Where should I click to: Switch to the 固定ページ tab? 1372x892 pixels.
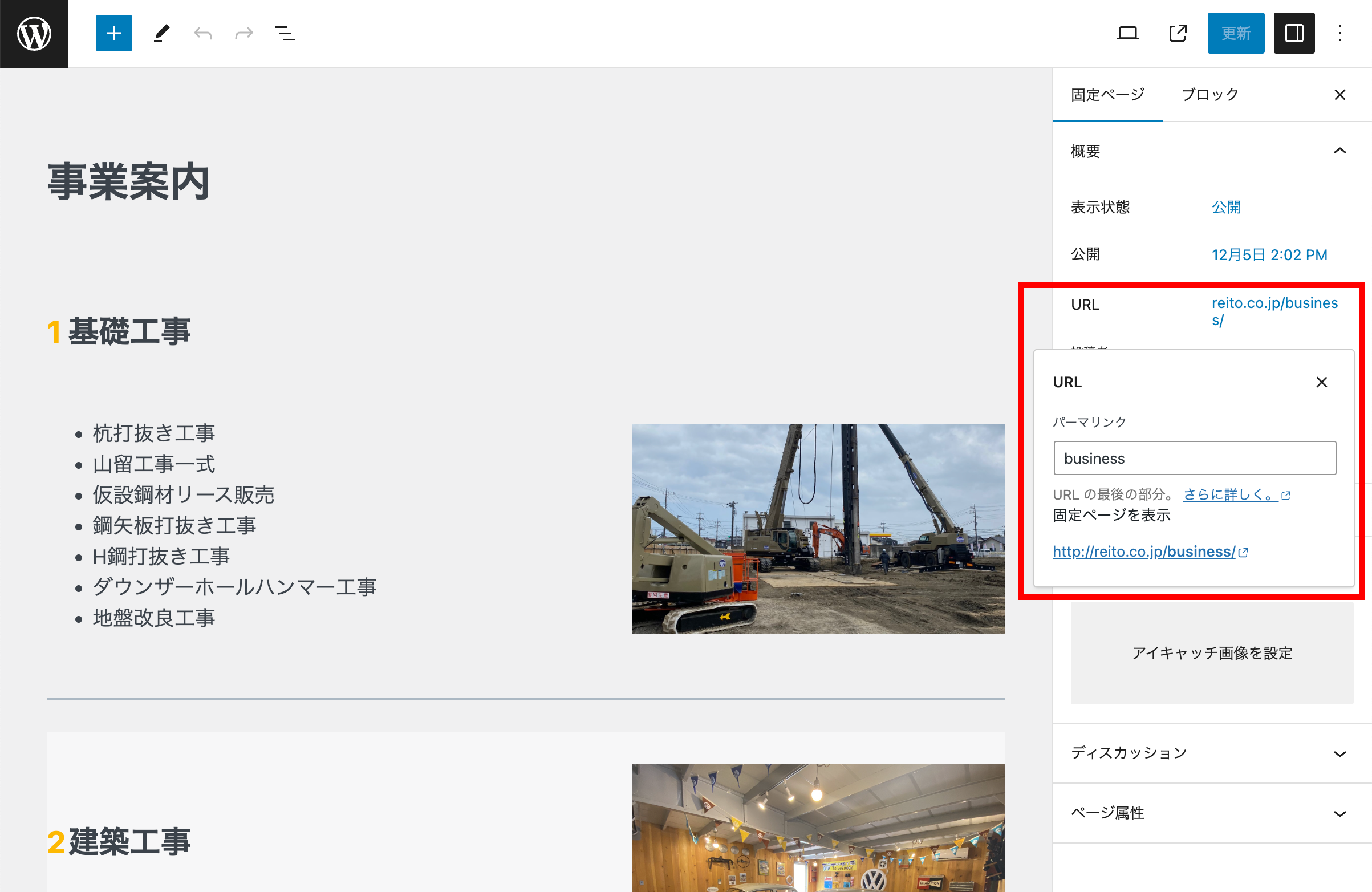[x=1107, y=95]
